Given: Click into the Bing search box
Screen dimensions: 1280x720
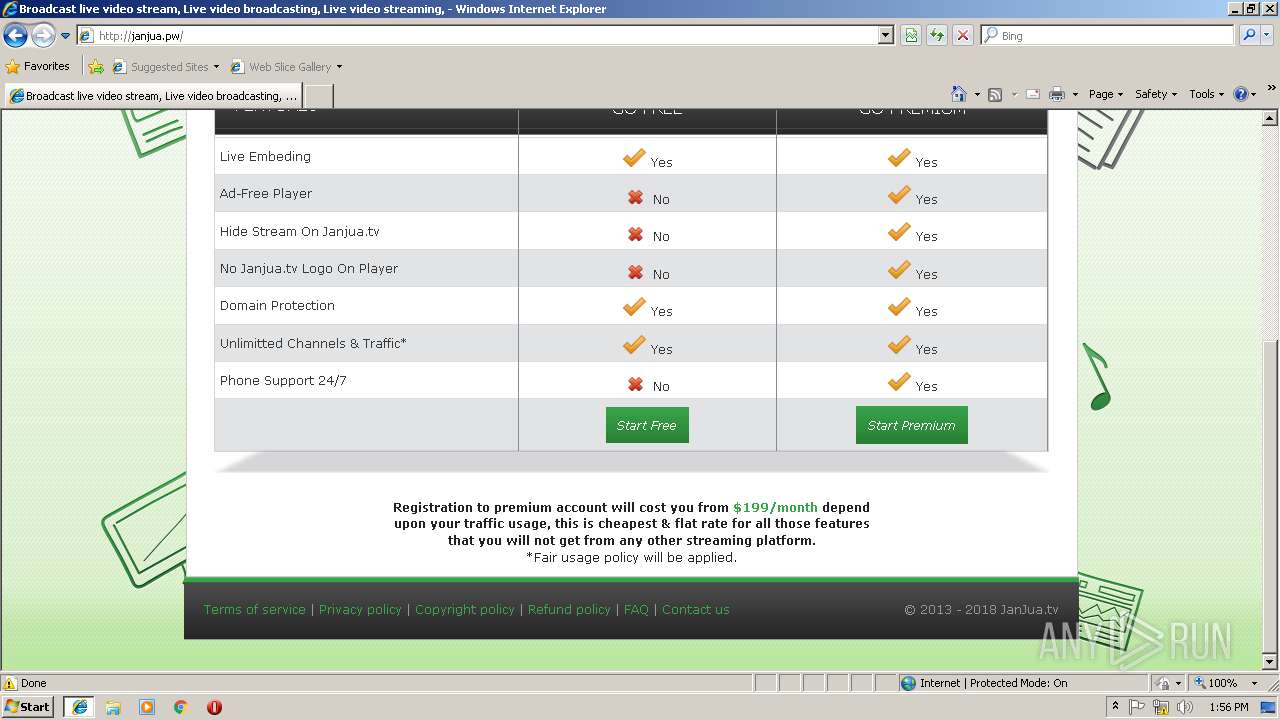Looking at the screenshot, I should (1108, 35).
